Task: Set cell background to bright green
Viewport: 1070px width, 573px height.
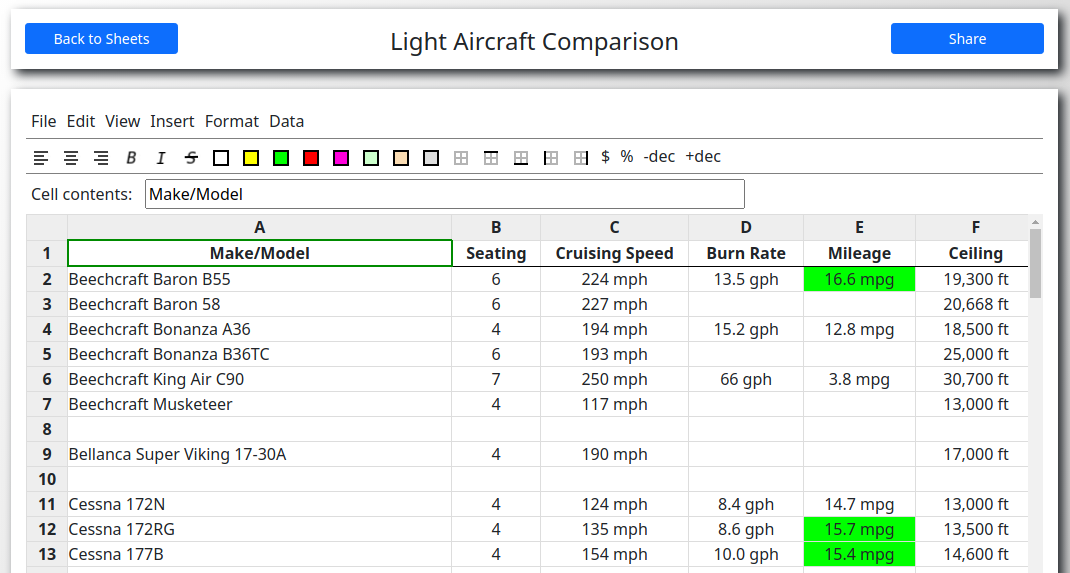Action: coord(281,158)
